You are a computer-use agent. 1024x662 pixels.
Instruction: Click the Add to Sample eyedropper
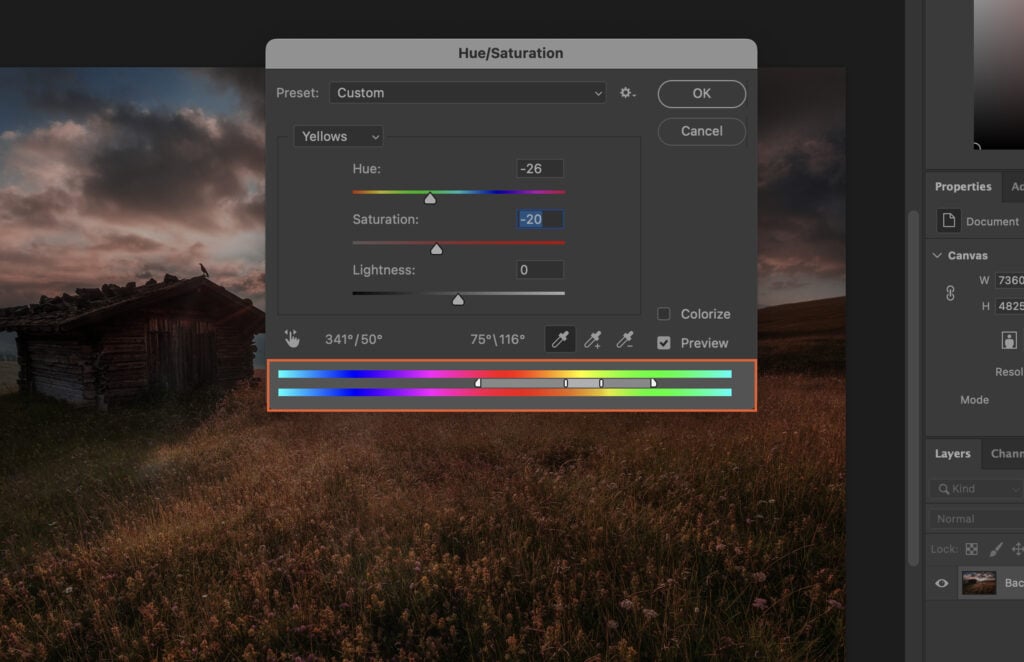[x=592, y=338]
